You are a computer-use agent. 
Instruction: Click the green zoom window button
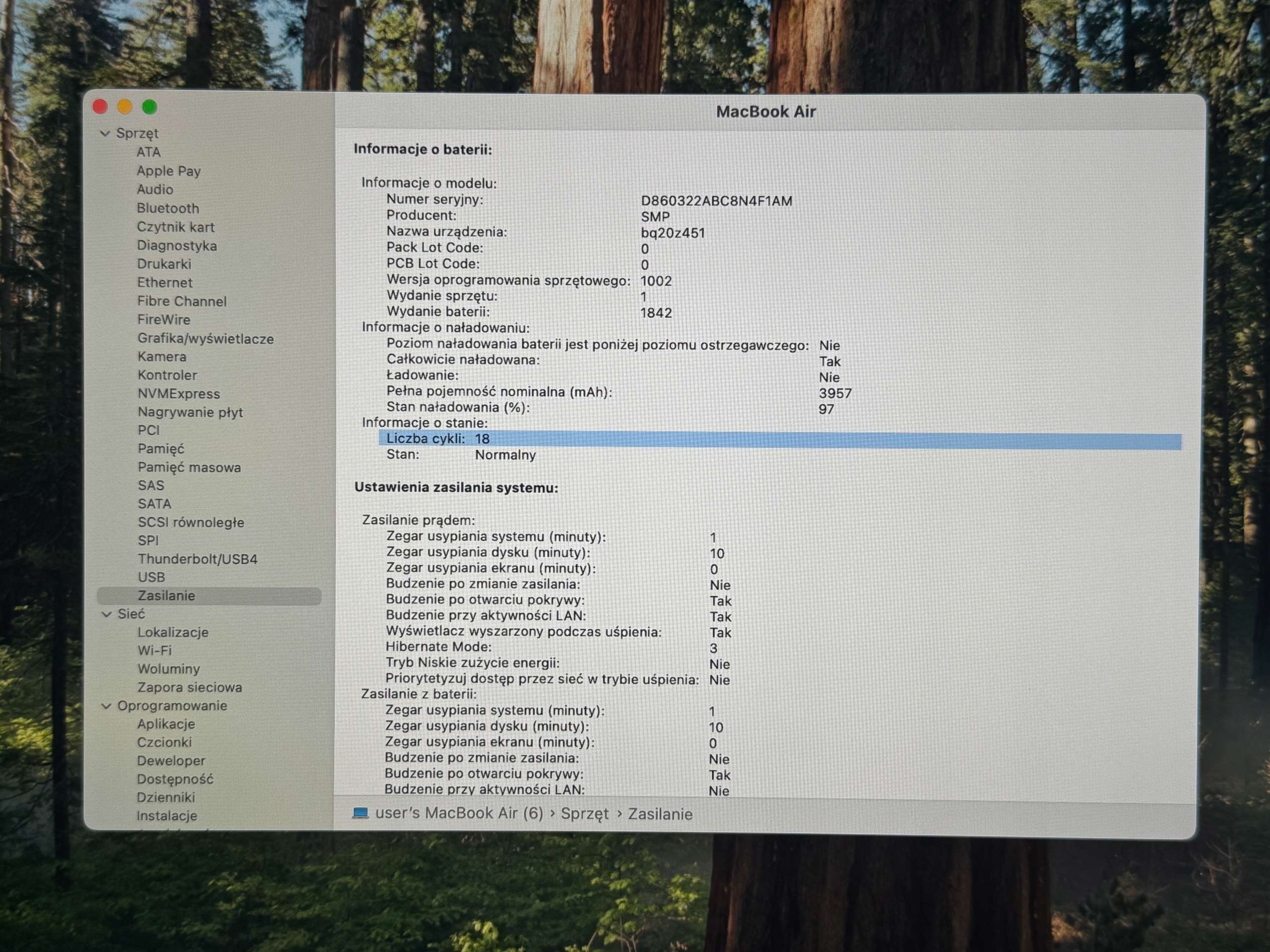point(150,107)
